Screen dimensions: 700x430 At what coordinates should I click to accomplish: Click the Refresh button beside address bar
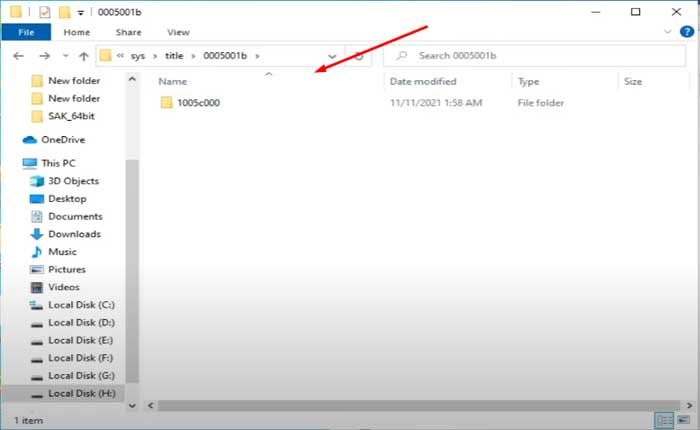(x=358, y=56)
